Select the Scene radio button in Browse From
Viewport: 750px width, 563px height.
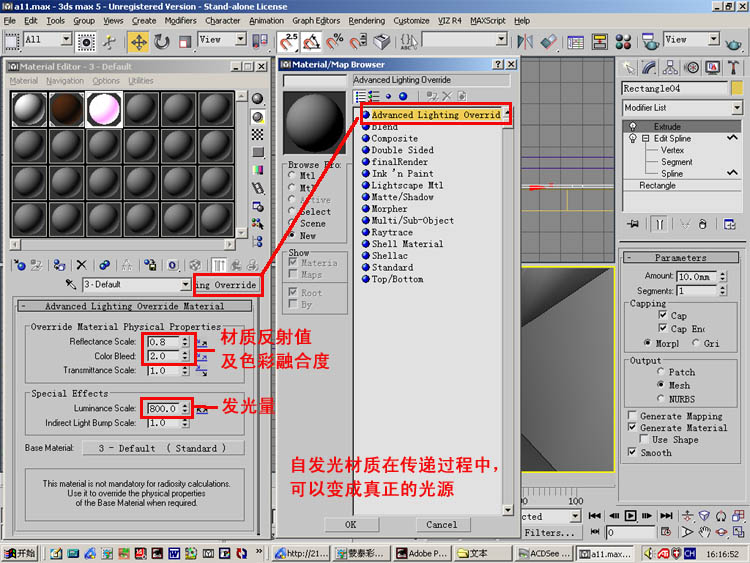292,223
